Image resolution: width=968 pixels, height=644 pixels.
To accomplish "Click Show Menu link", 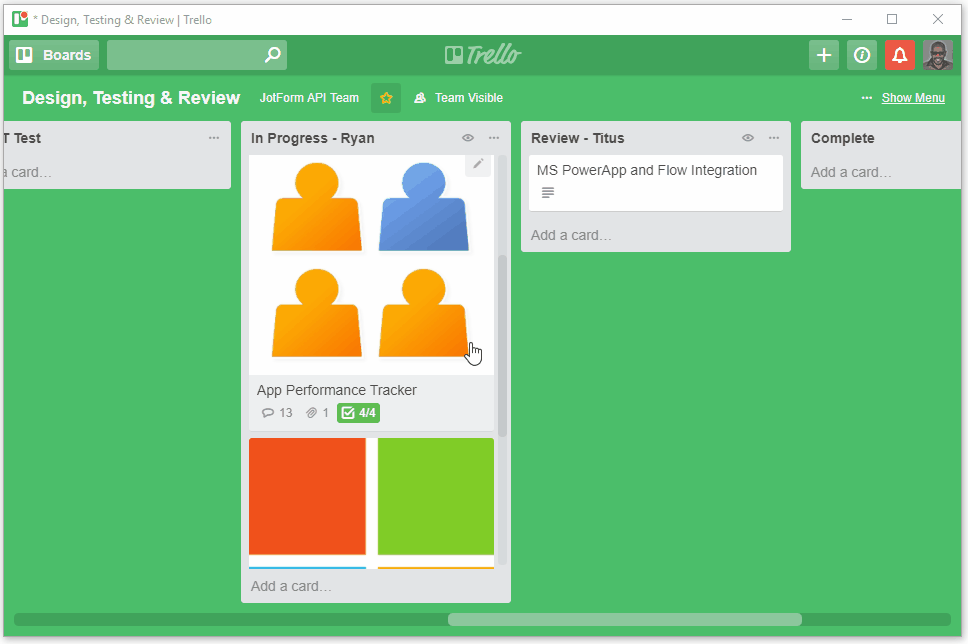I will click(x=912, y=98).
